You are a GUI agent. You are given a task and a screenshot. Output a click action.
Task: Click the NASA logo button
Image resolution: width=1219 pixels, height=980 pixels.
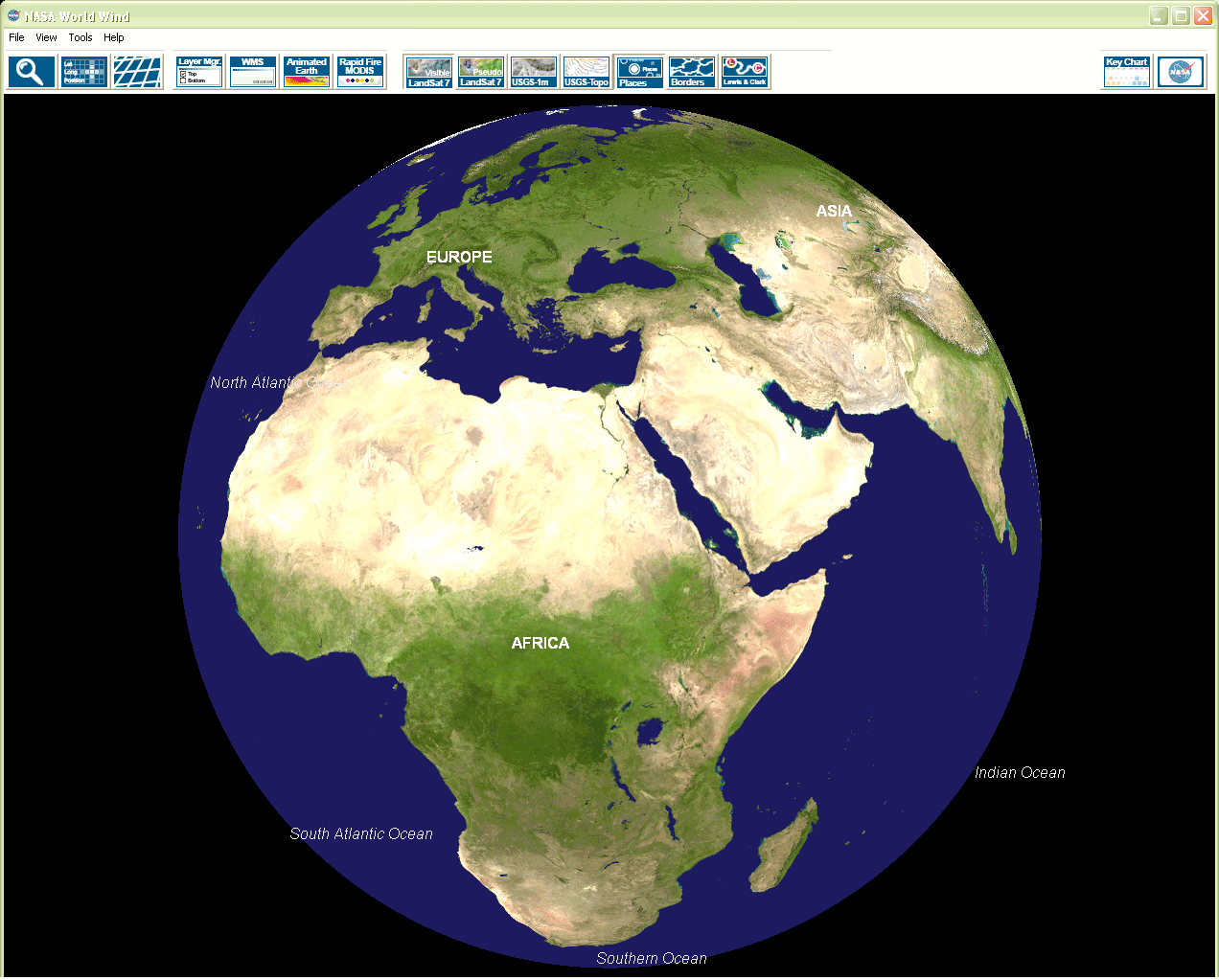(x=1181, y=72)
